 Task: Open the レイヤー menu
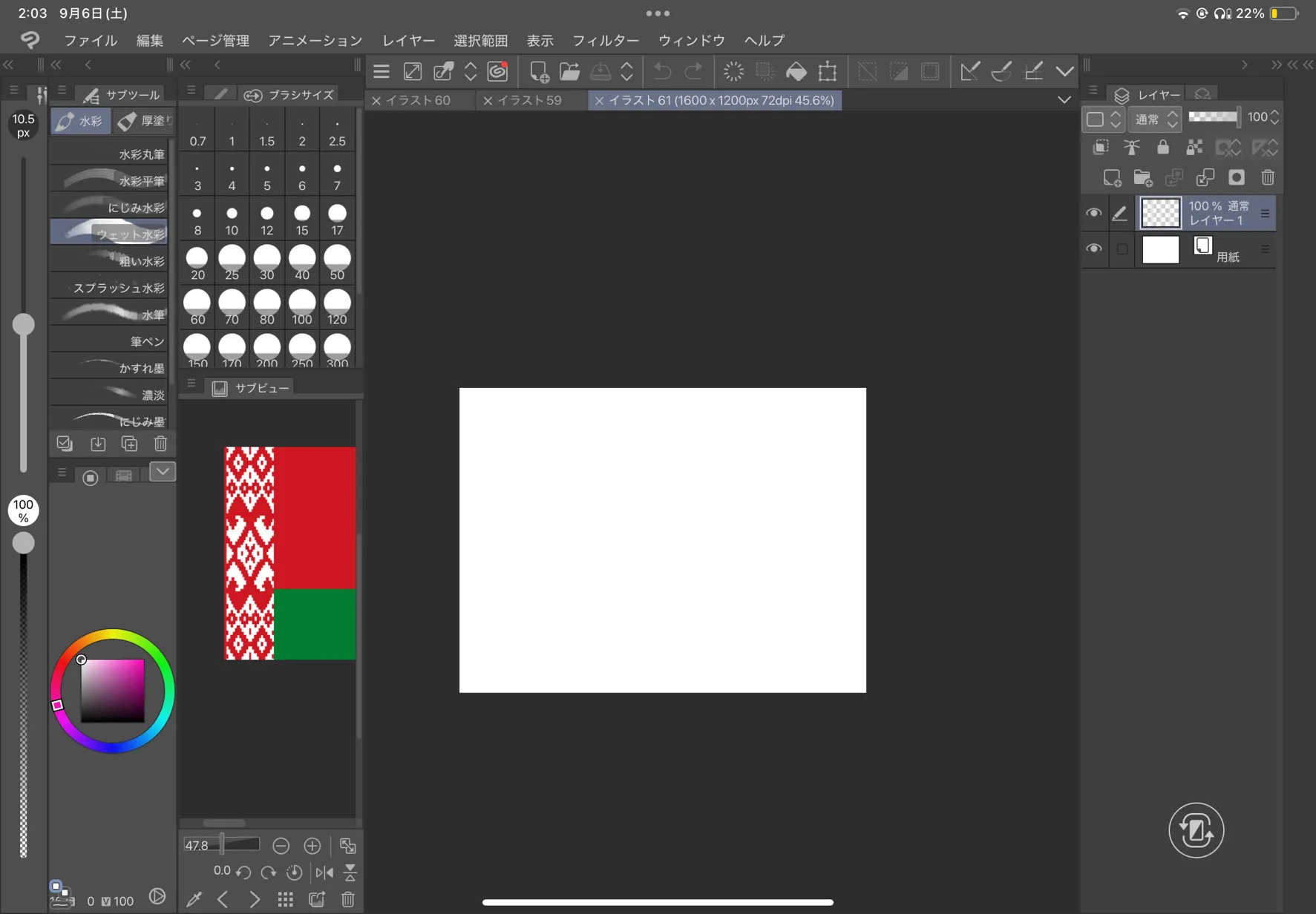pyautogui.click(x=409, y=41)
